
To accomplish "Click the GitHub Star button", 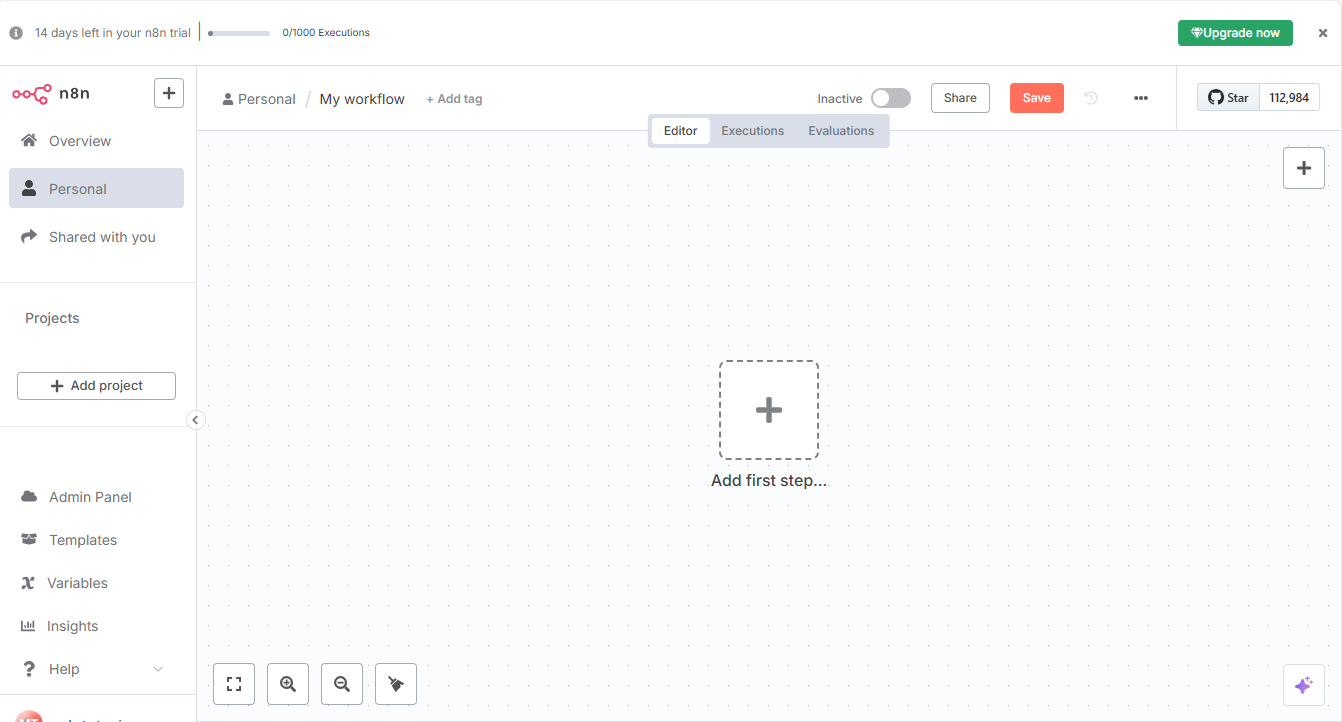I will [1228, 98].
